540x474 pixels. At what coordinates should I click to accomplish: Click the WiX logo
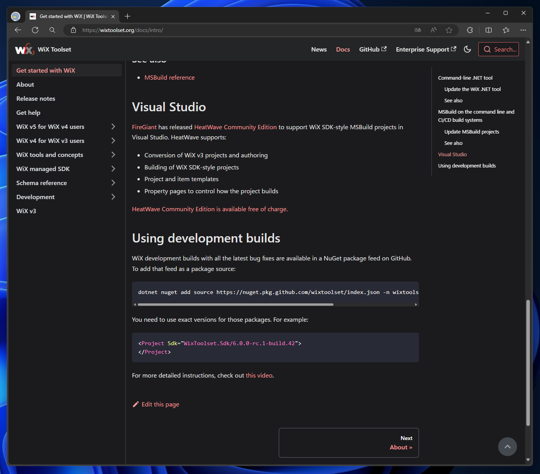[24, 49]
